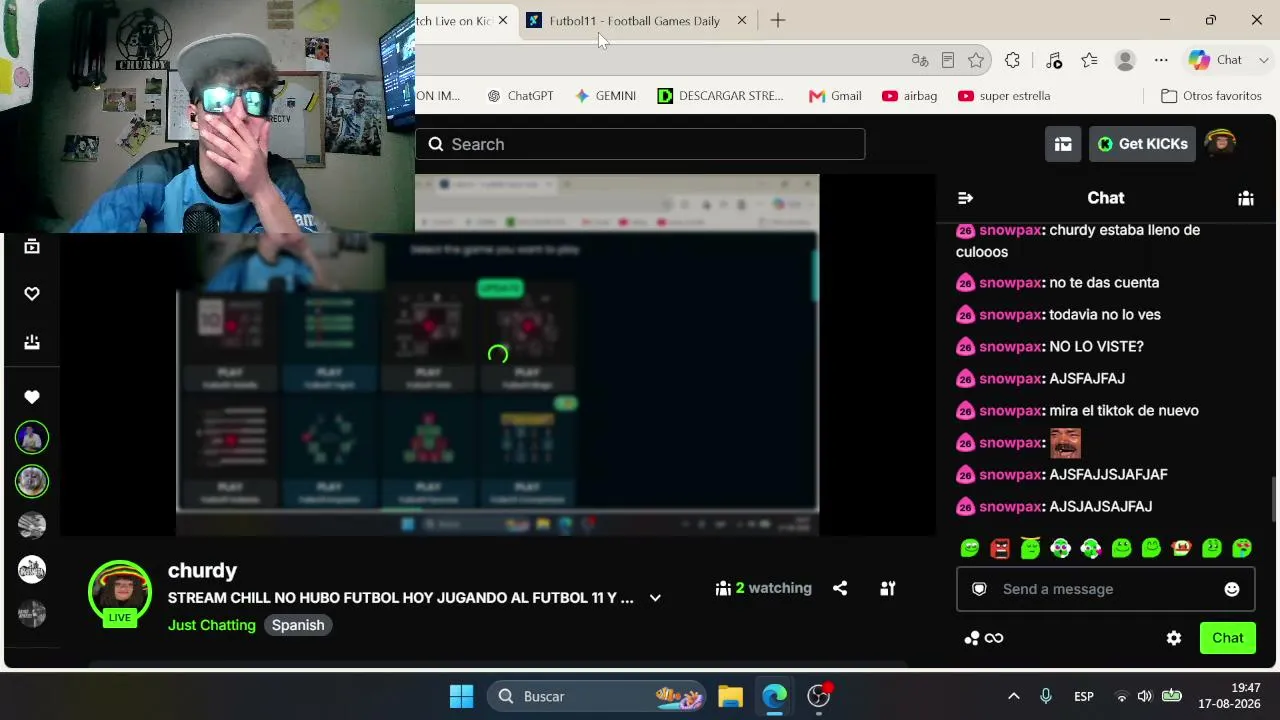Open churdy's live profile avatar
This screenshot has width=1280, height=720.
[x=120, y=592]
